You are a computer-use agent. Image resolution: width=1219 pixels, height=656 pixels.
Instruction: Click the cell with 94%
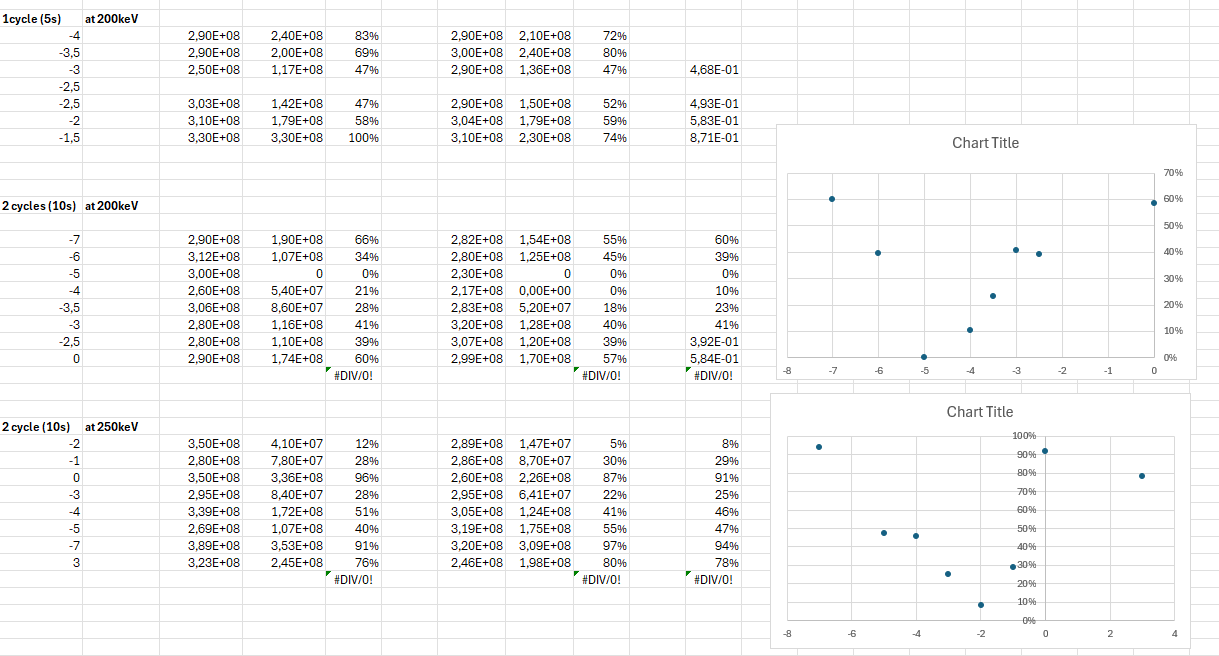point(713,546)
